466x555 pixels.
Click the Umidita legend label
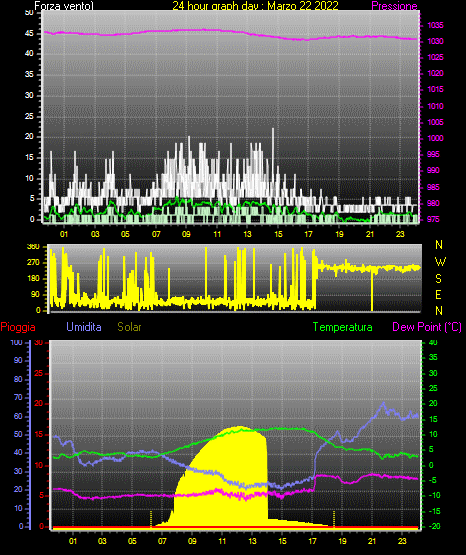pos(84,327)
